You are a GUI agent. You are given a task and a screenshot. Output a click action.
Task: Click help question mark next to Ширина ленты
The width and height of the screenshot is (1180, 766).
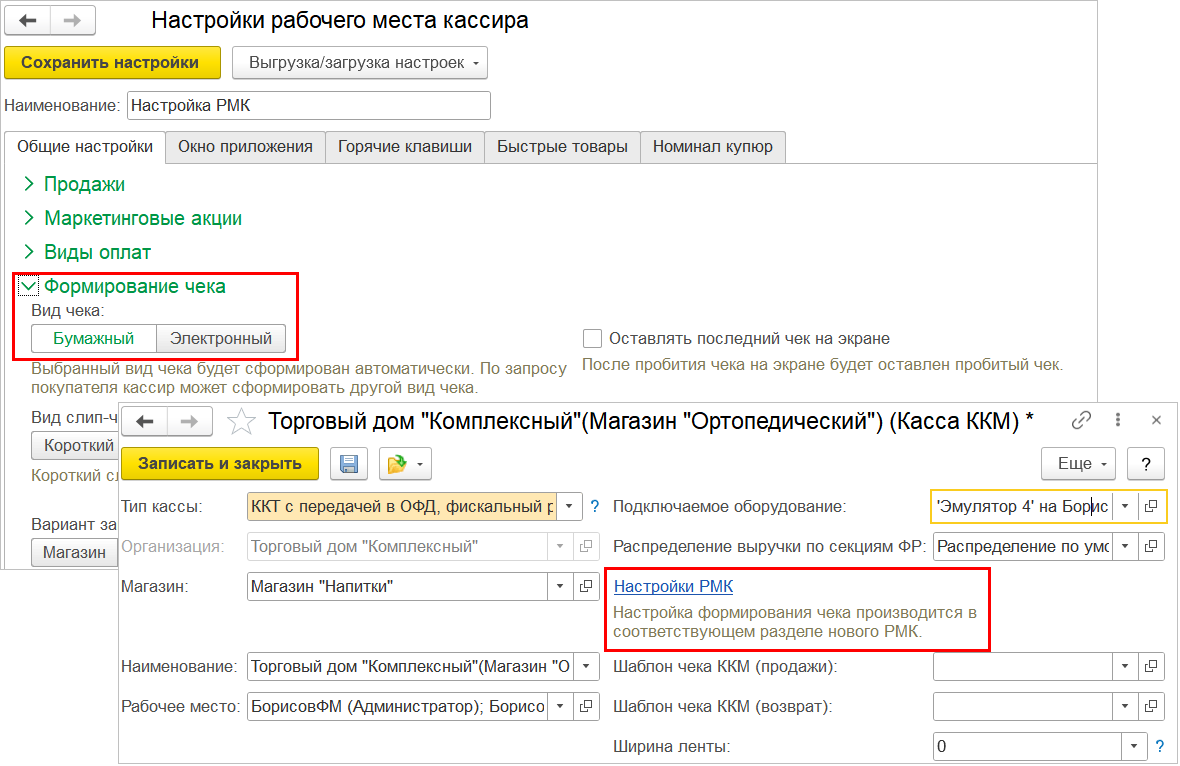[x=1160, y=746]
